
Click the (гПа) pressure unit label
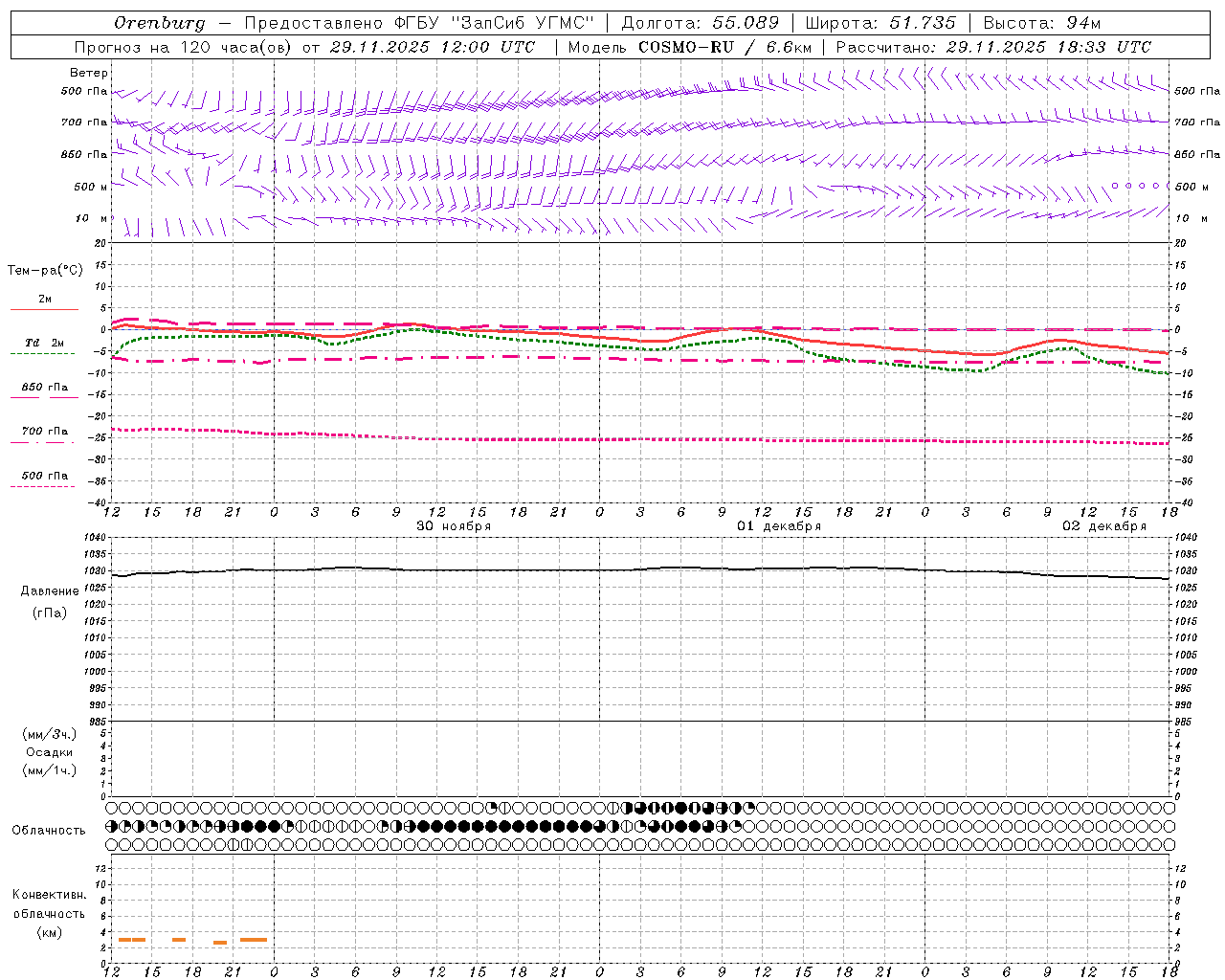(50, 612)
